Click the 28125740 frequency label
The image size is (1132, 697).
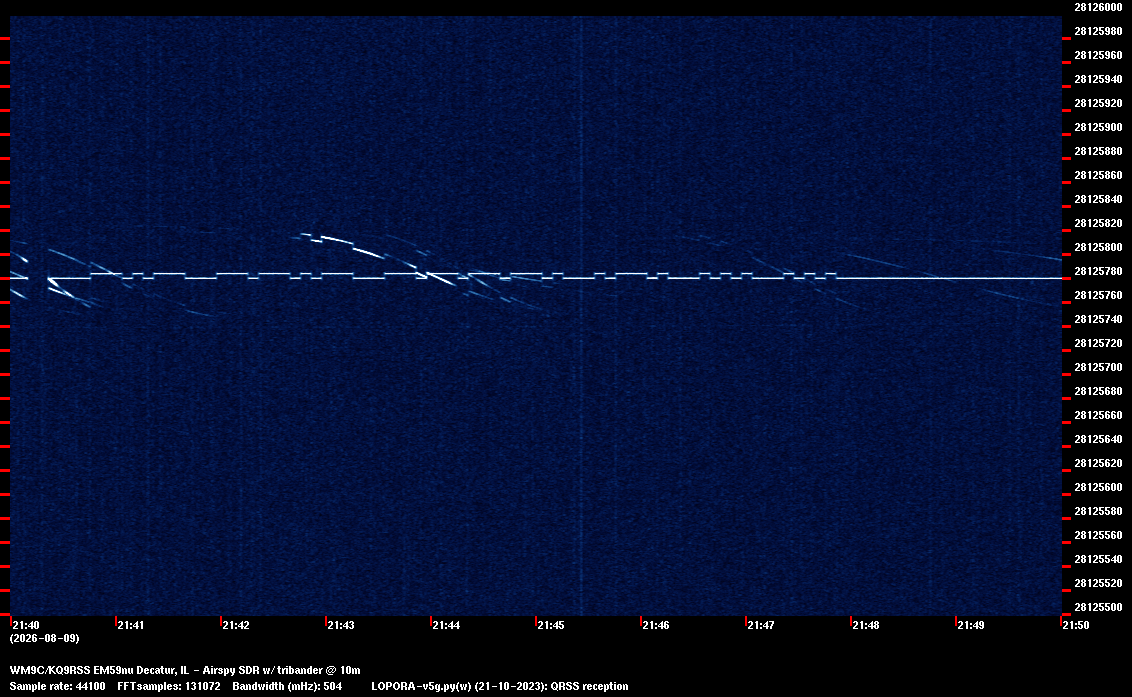[x=1098, y=319]
